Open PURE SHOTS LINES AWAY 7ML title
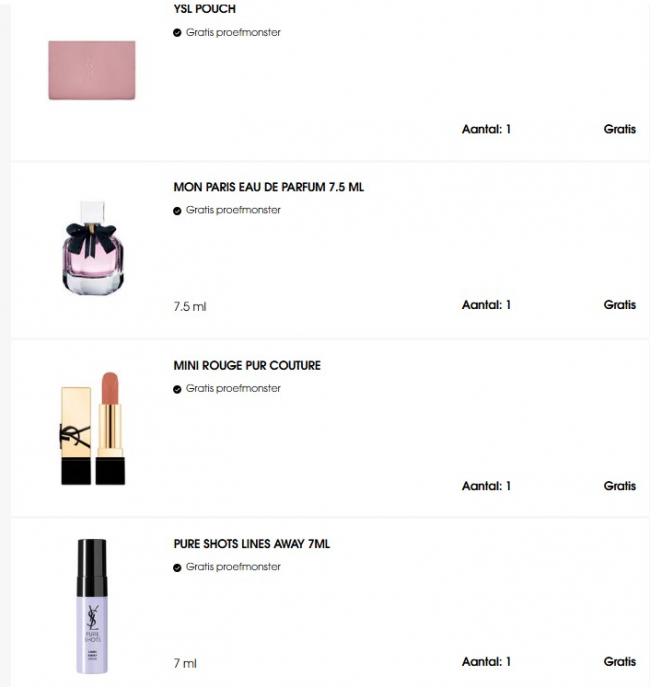The width and height of the screenshot is (650, 687). [251, 544]
